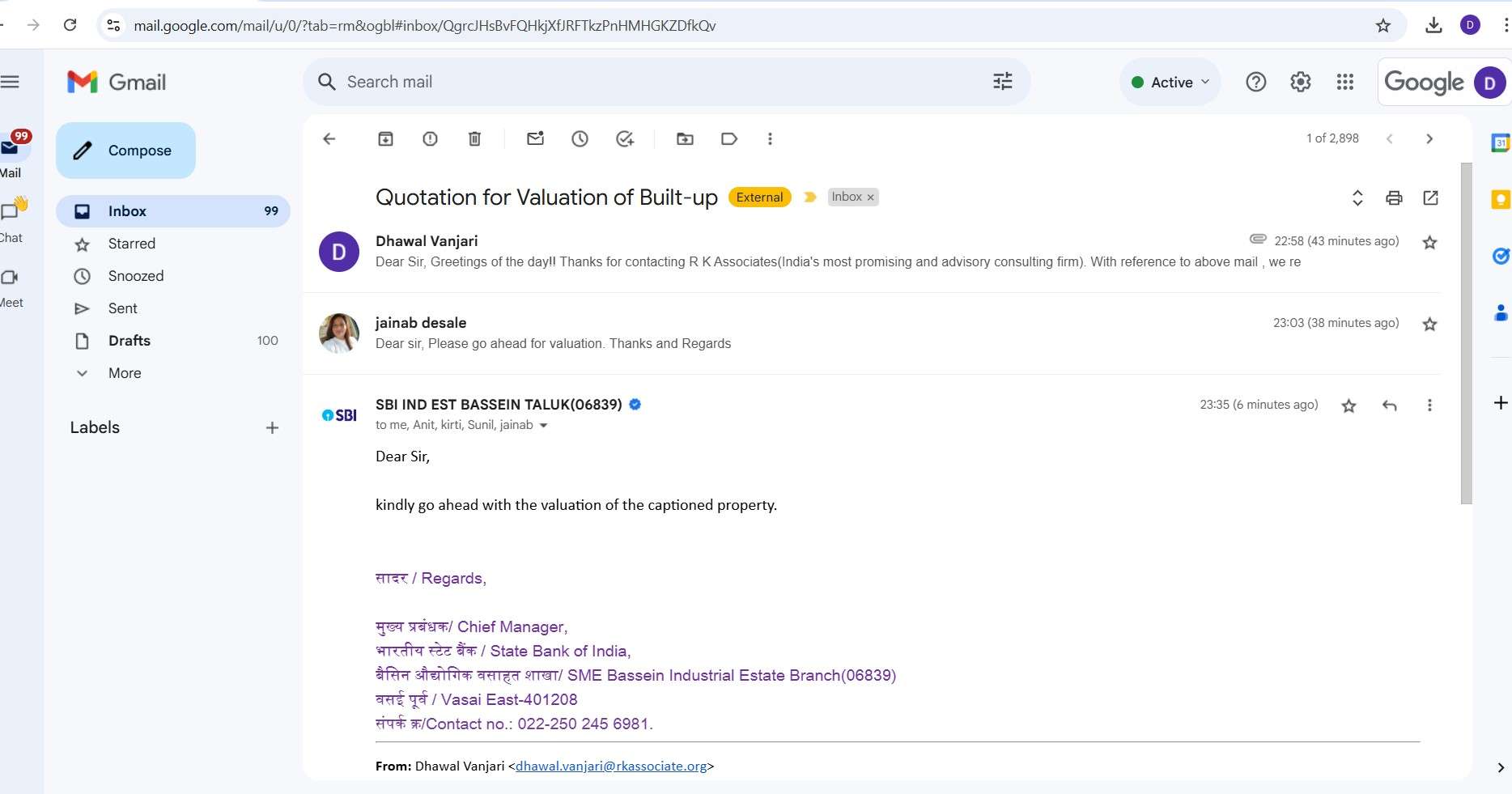
Task: Open Google Keep side panel
Action: [1501, 199]
